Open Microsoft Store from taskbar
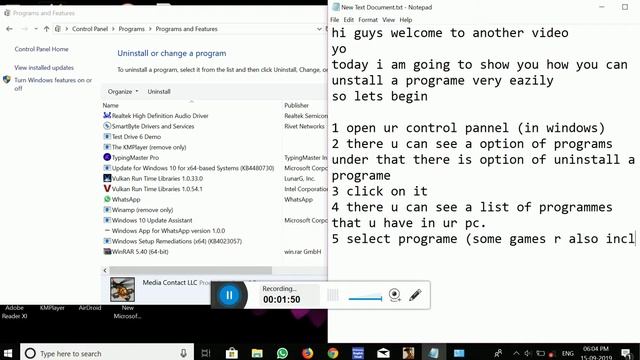The width and height of the screenshot is (640, 360). pos(231,353)
